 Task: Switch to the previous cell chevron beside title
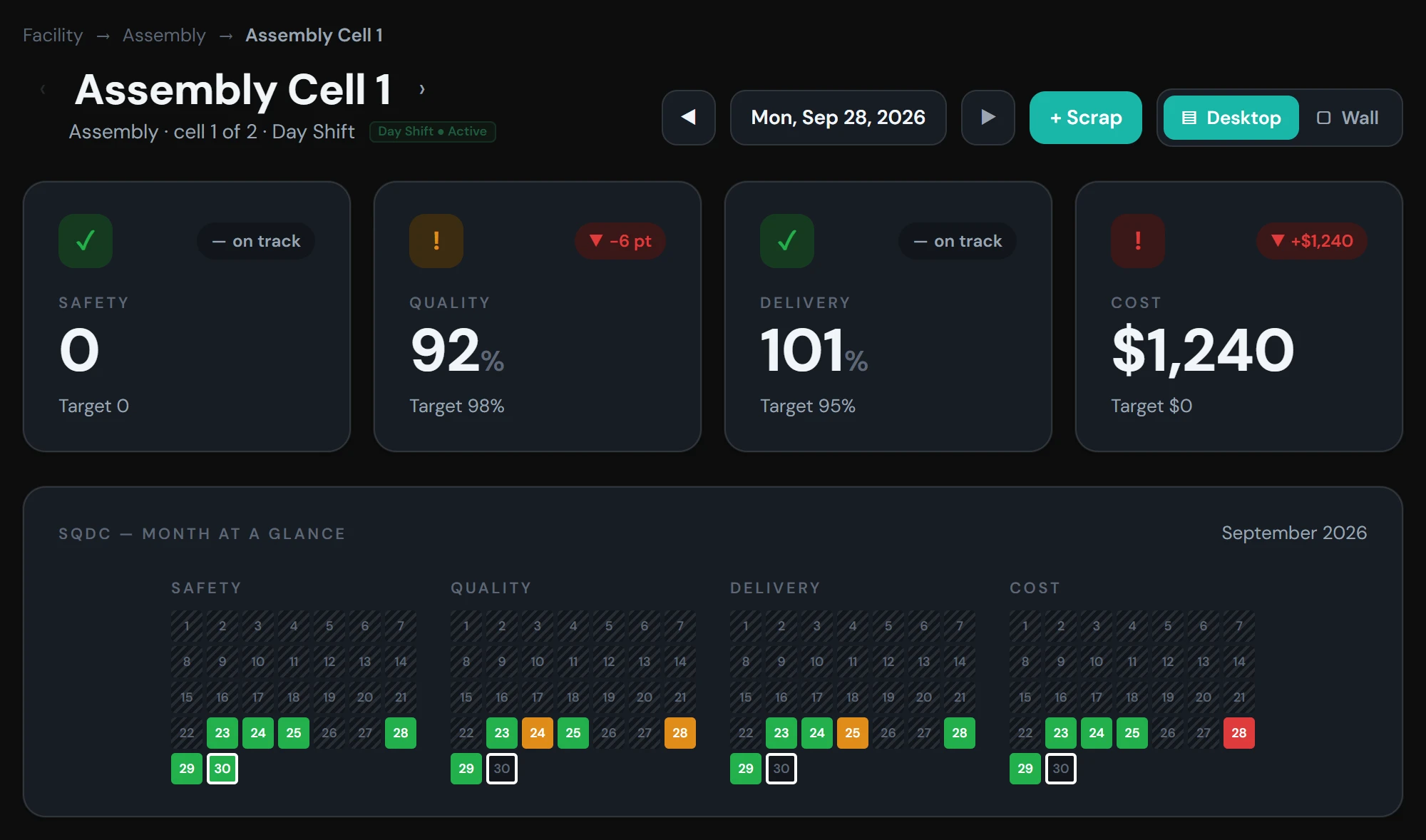(x=43, y=89)
